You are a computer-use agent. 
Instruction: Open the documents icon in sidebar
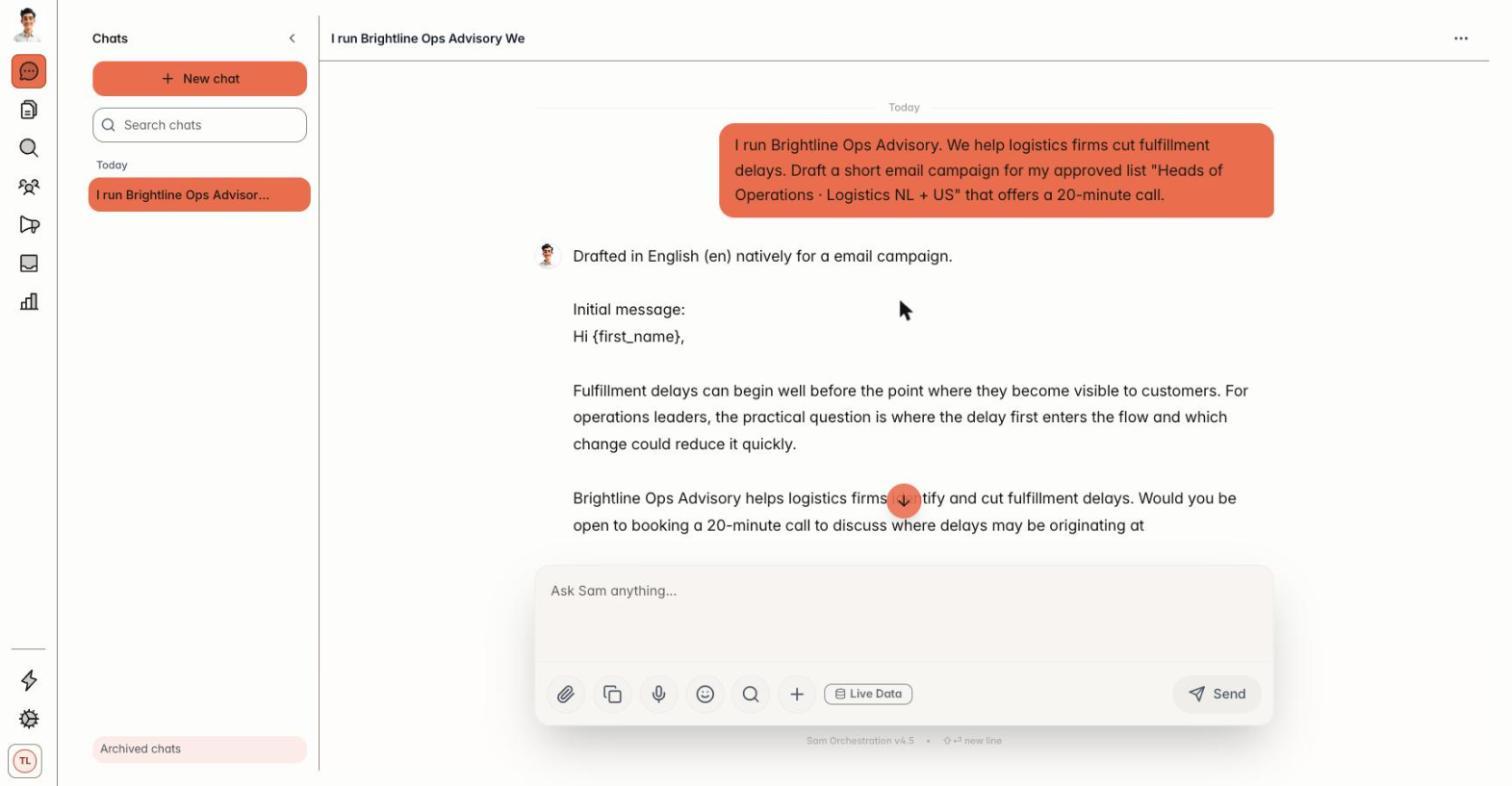coord(28,109)
